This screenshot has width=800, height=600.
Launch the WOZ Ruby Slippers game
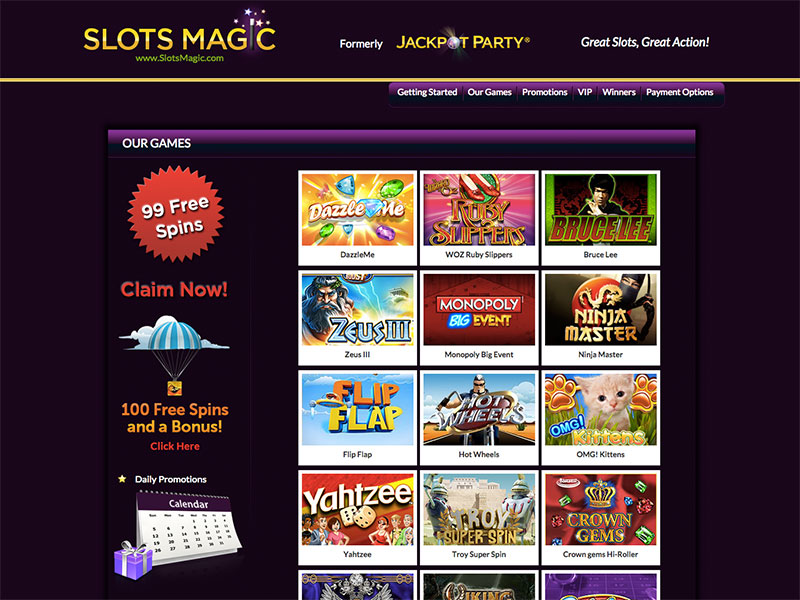pos(479,218)
